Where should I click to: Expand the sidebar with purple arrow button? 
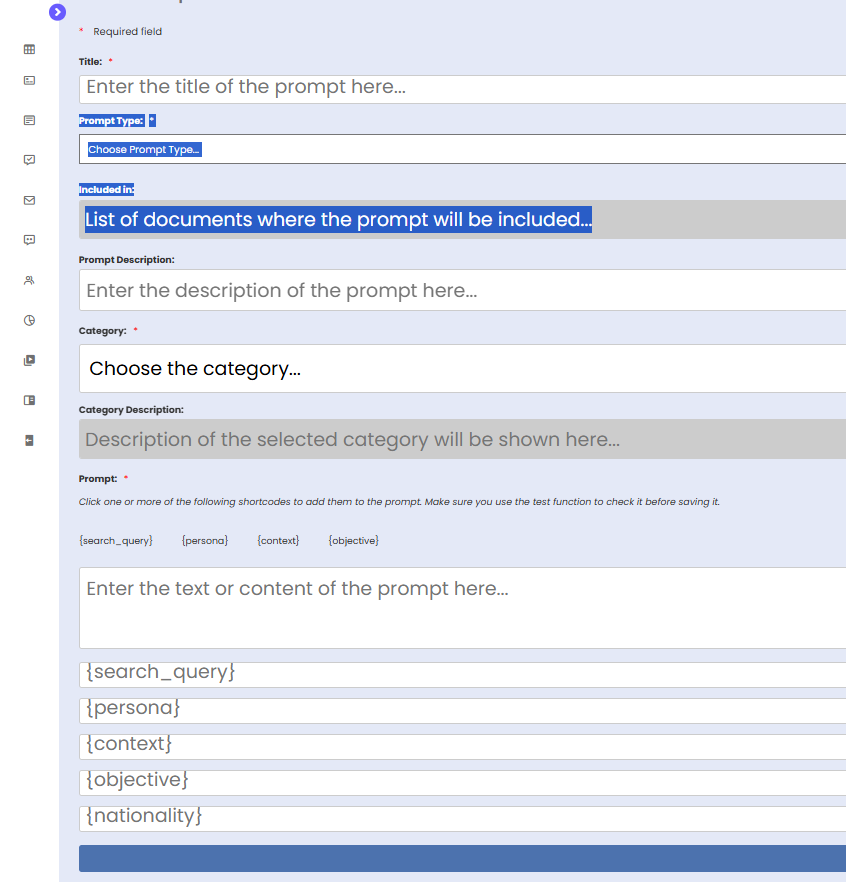(57, 12)
